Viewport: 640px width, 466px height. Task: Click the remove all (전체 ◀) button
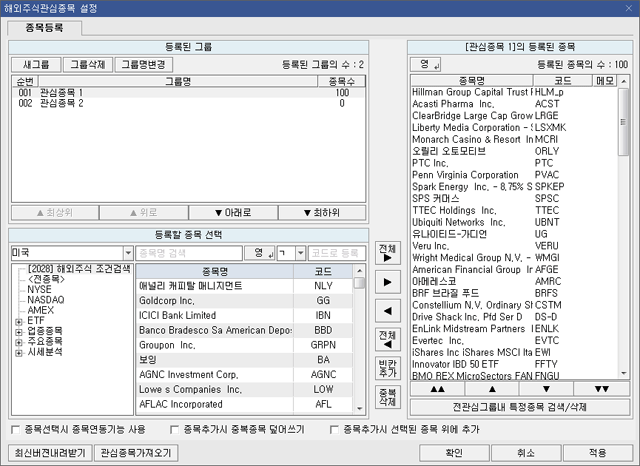387,340
